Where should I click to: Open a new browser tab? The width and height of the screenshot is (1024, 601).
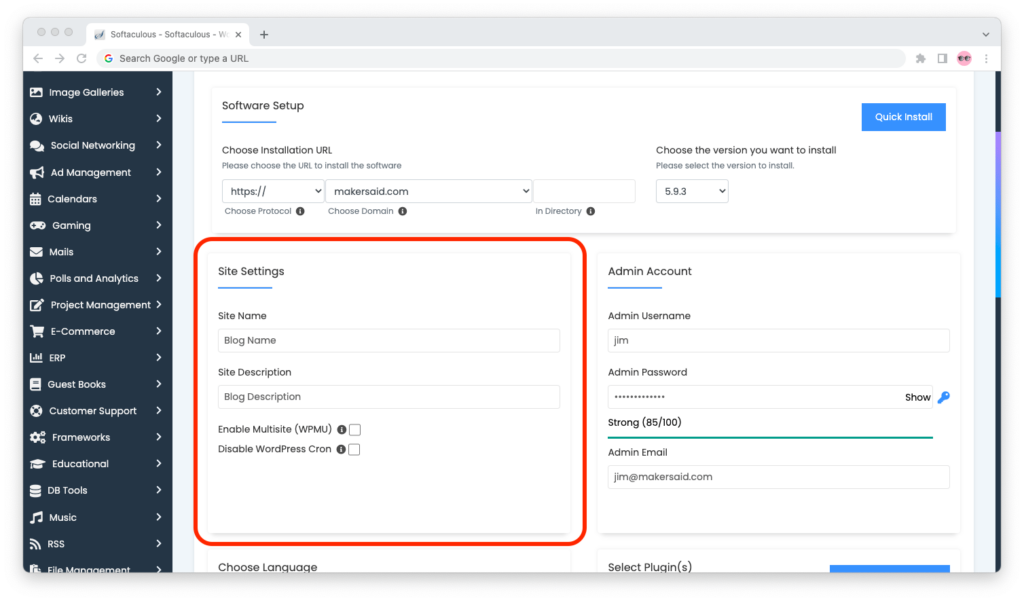264,35
